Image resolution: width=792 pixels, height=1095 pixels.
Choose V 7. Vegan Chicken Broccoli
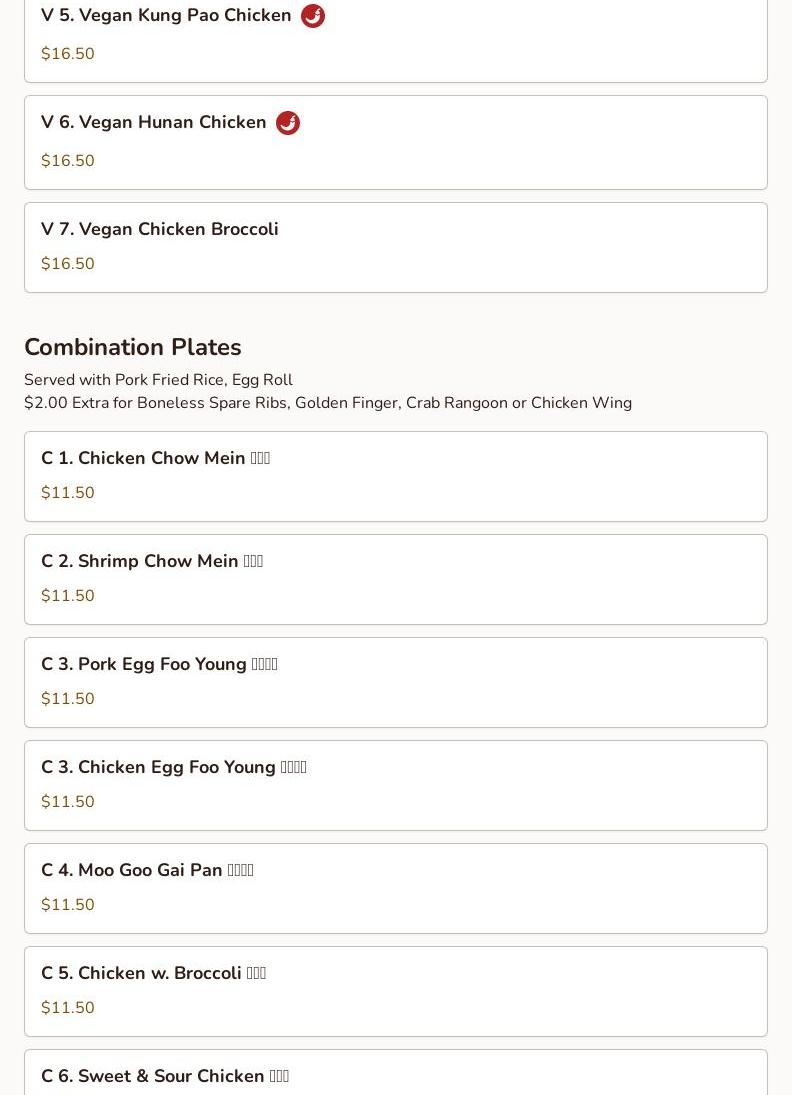click(x=160, y=229)
